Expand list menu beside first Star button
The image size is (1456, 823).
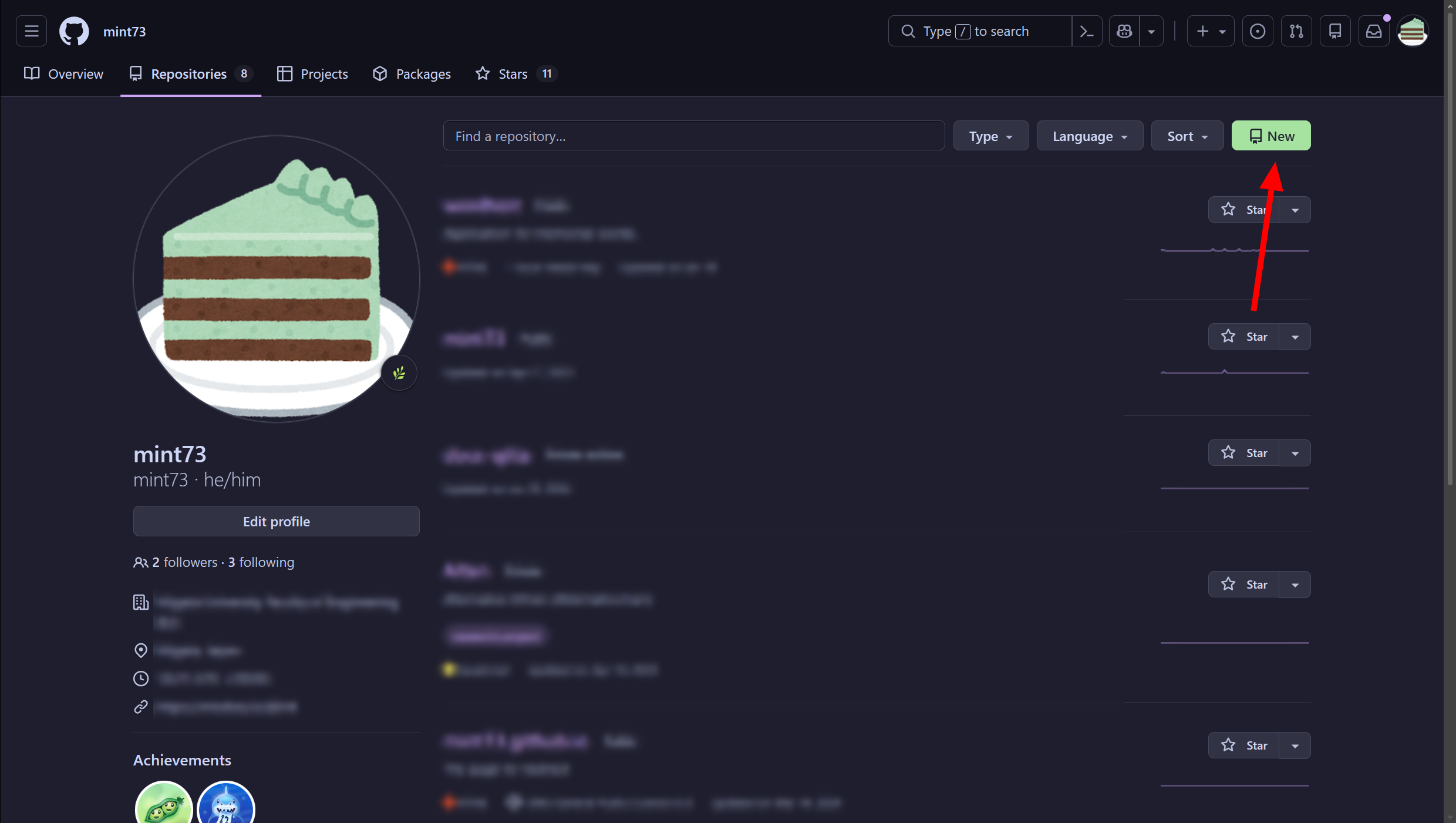coord(1295,210)
